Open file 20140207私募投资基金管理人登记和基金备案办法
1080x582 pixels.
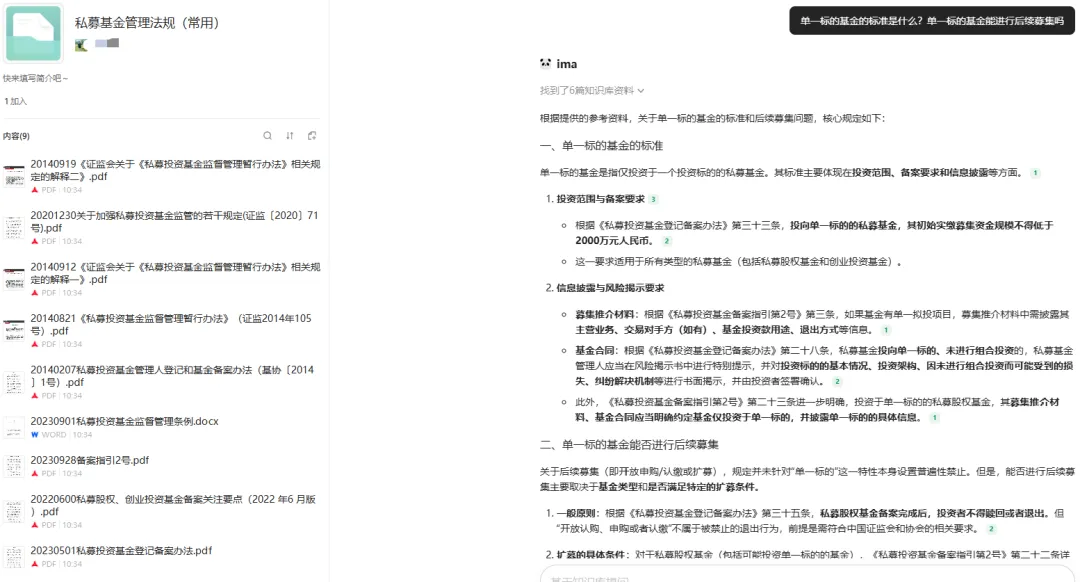[x=172, y=376]
